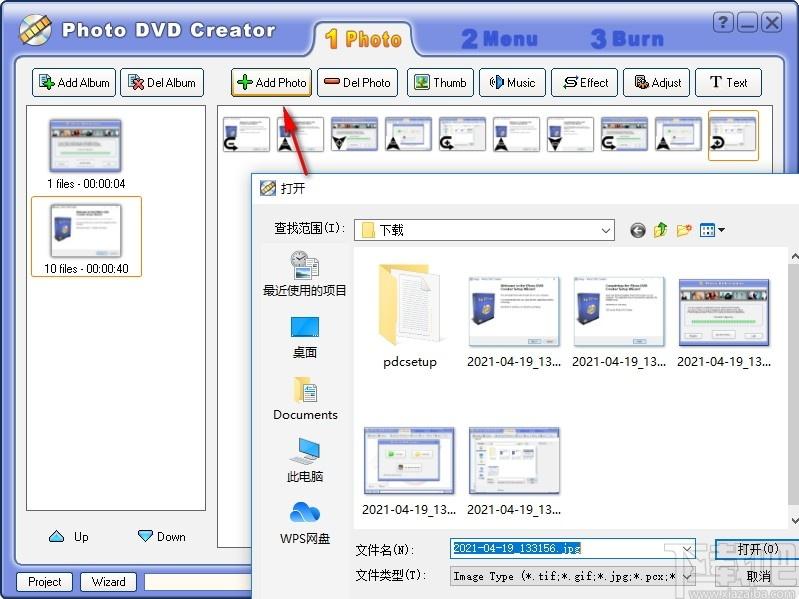The image size is (799, 599).
Task: Click the Photo DVD Creator film reel logo
Action: point(35,30)
